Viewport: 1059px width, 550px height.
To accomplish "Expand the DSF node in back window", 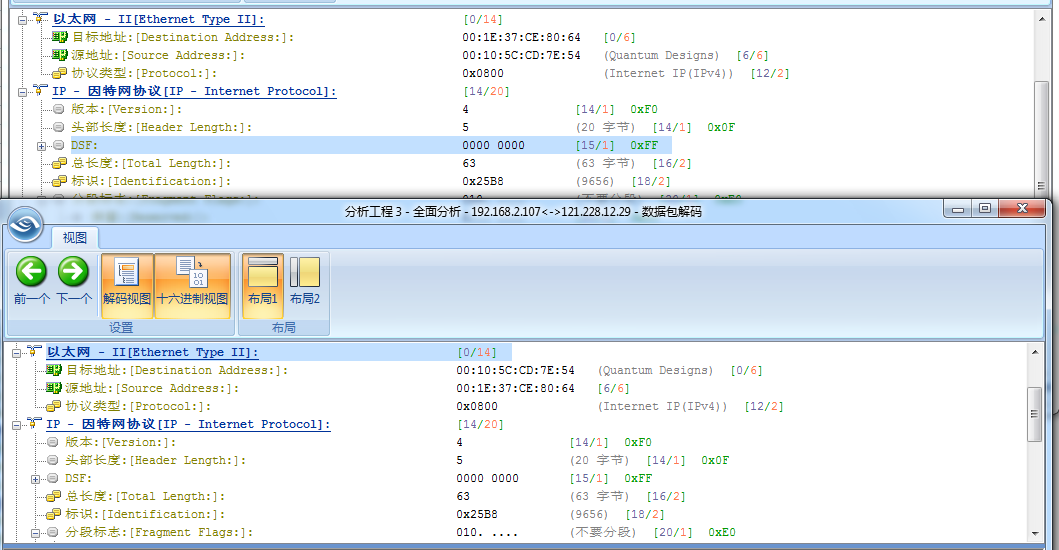I will point(41,146).
